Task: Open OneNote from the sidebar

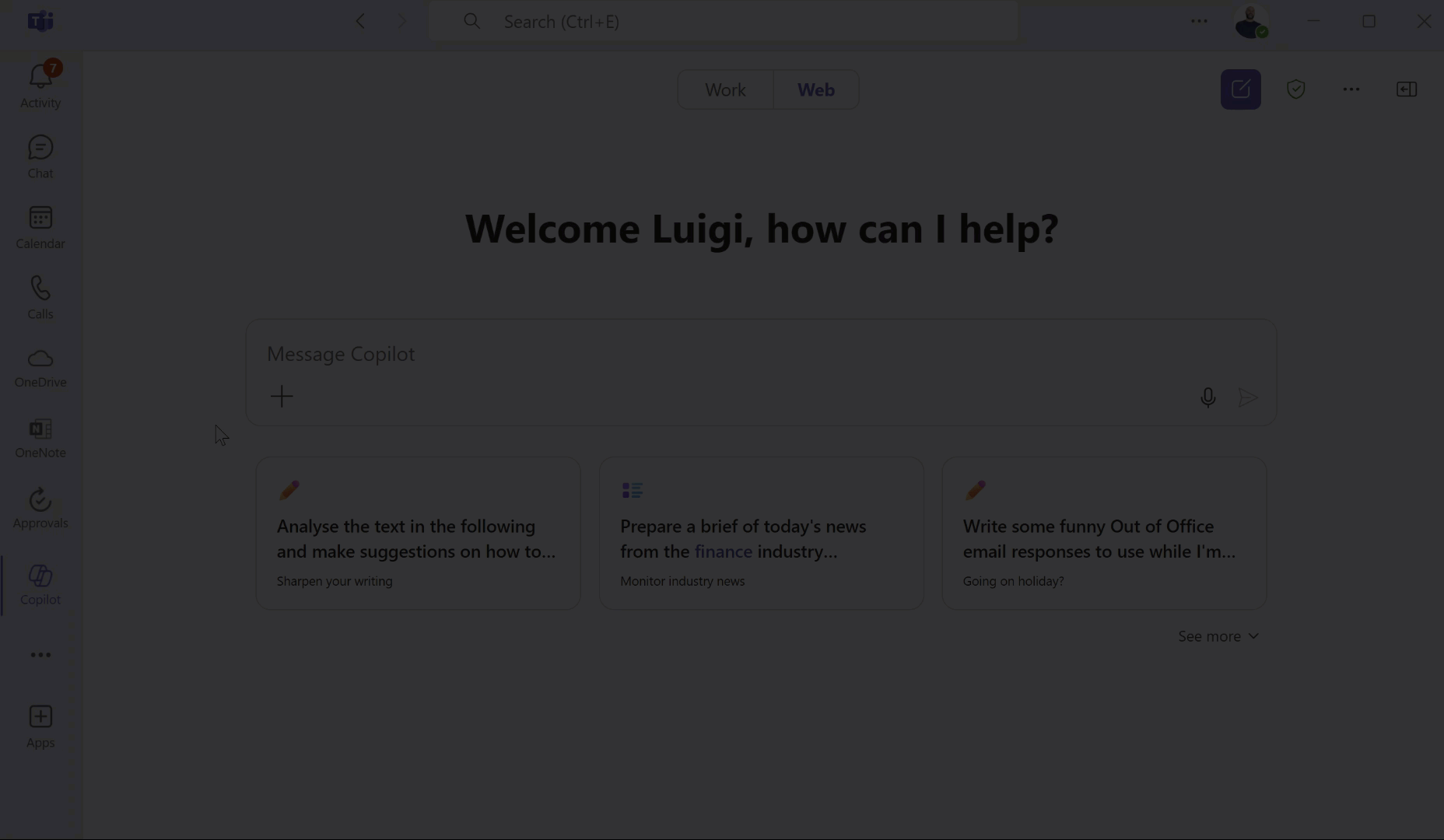Action: (x=40, y=438)
